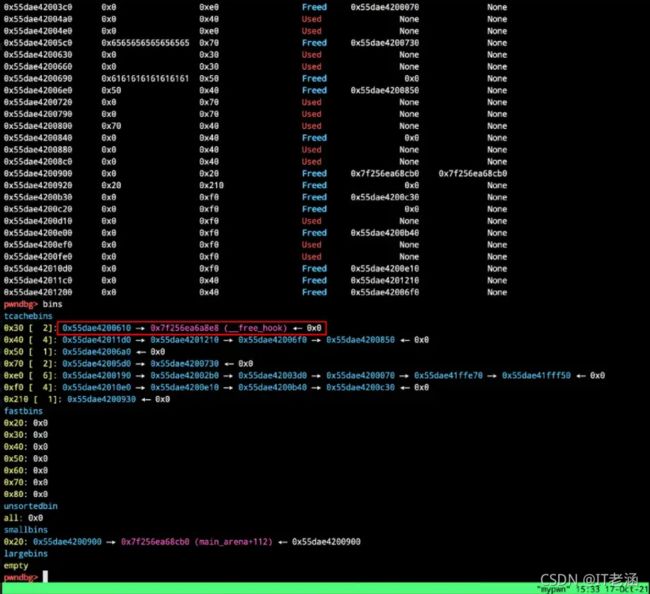Select the 'unsortedbin' heading
This screenshot has height=594, width=650.
coord(31,506)
